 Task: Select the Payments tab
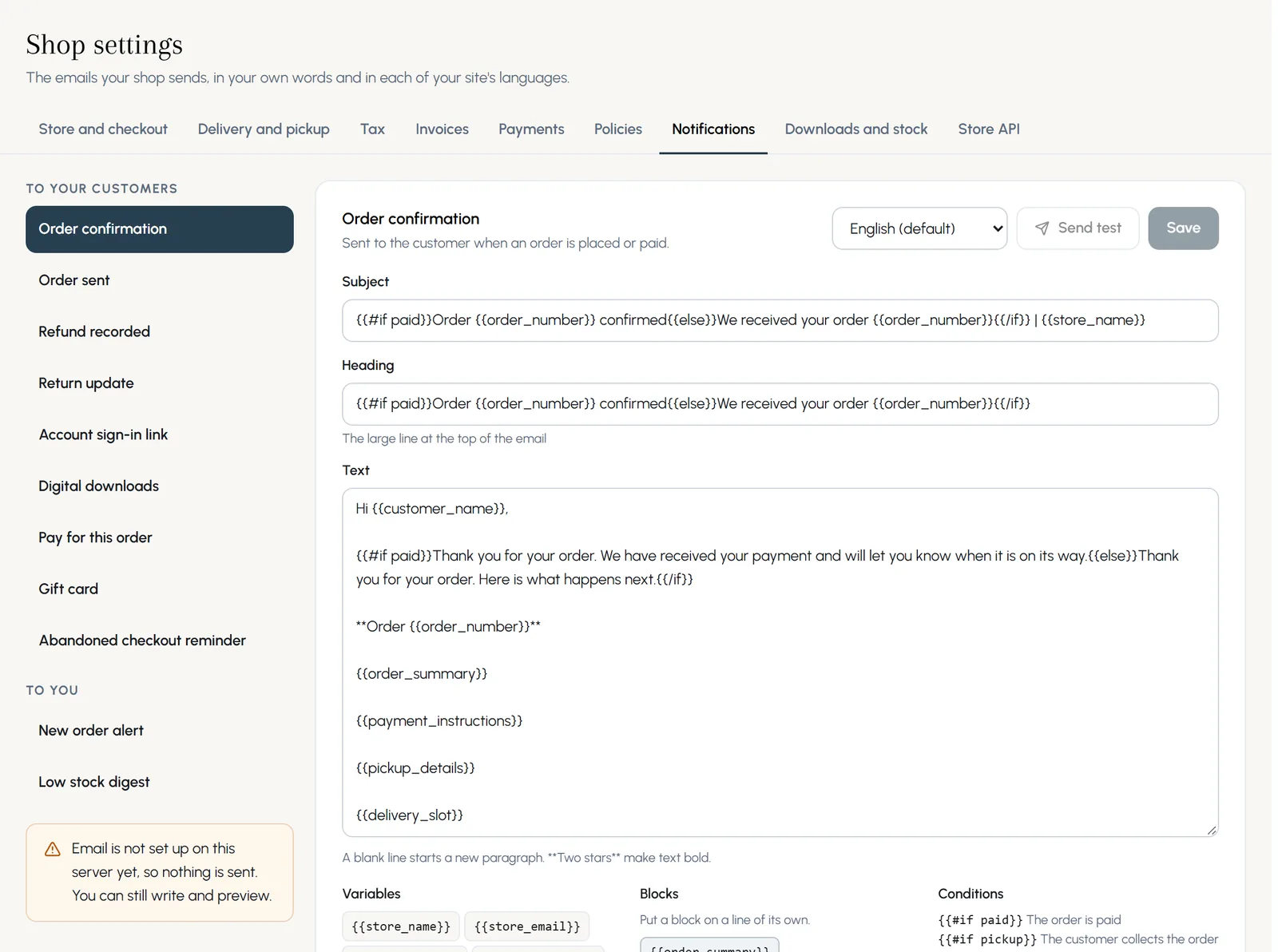coord(531,129)
